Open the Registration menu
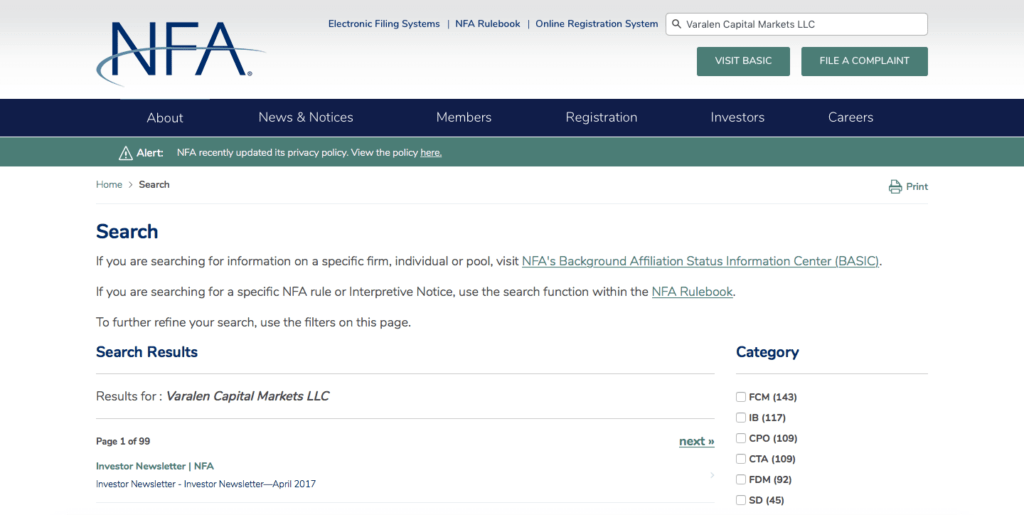 pyautogui.click(x=601, y=117)
